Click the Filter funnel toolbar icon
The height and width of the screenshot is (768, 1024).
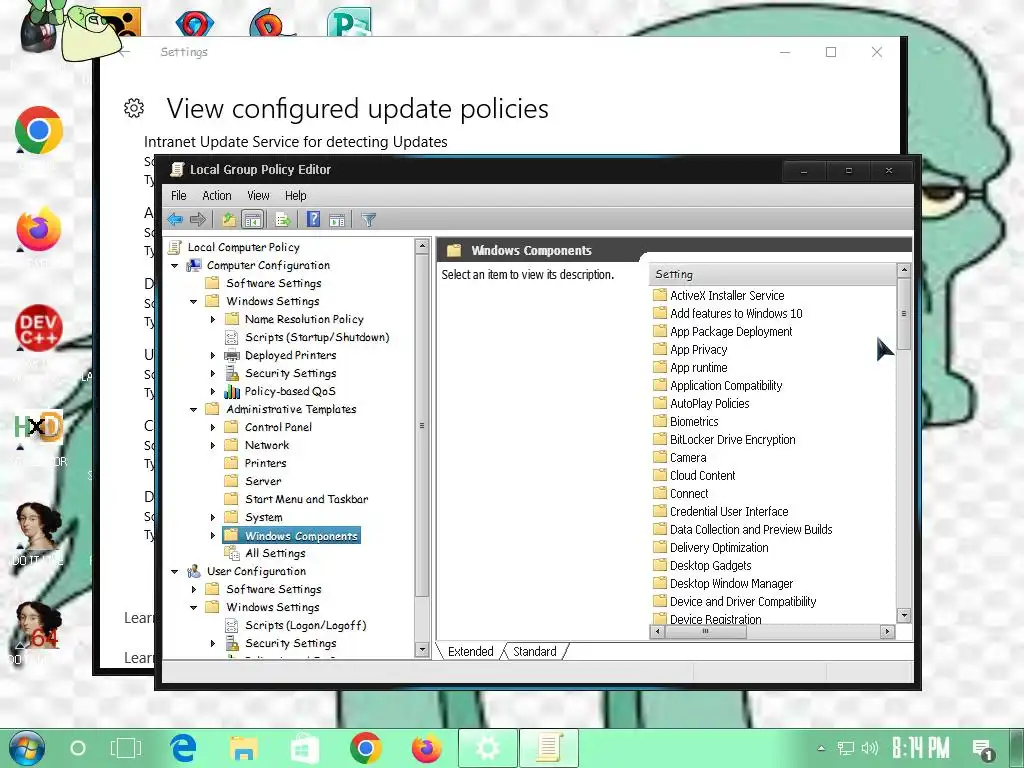369,220
